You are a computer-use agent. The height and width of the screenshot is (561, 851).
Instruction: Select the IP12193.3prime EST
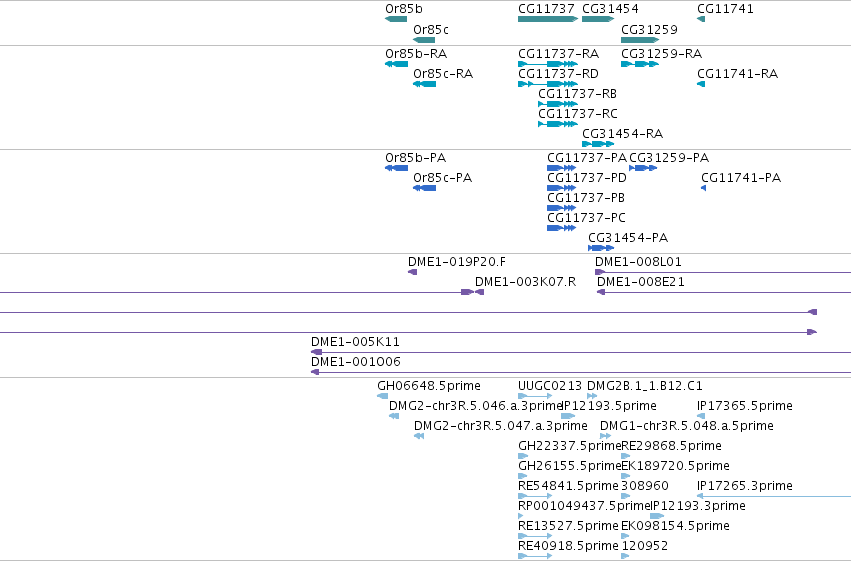(657, 516)
